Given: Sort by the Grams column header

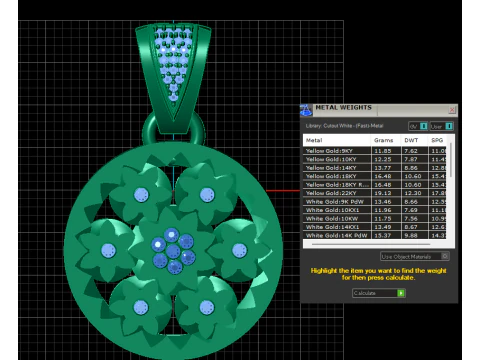Looking at the screenshot, I should point(386,140).
